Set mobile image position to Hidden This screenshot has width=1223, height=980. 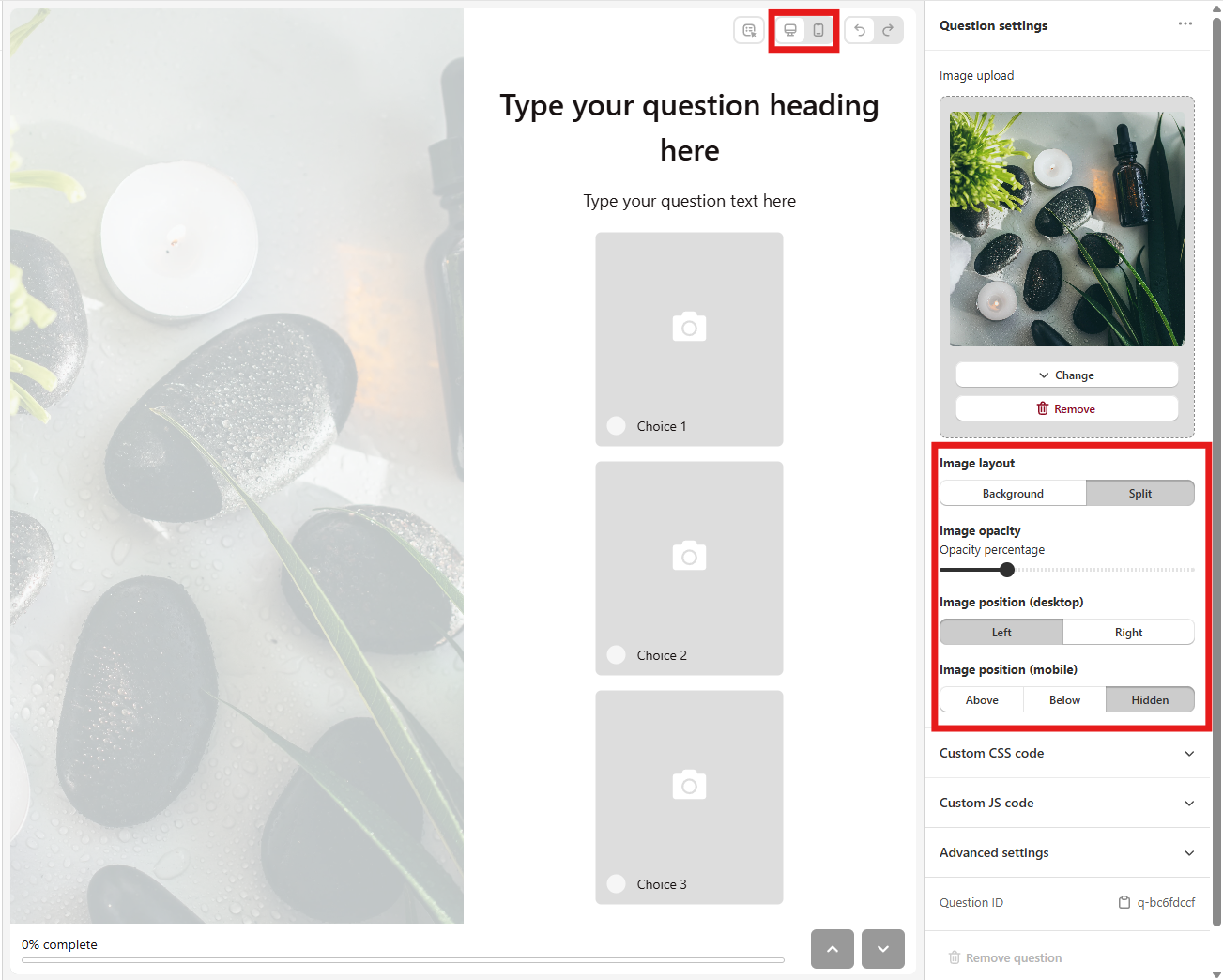1150,699
